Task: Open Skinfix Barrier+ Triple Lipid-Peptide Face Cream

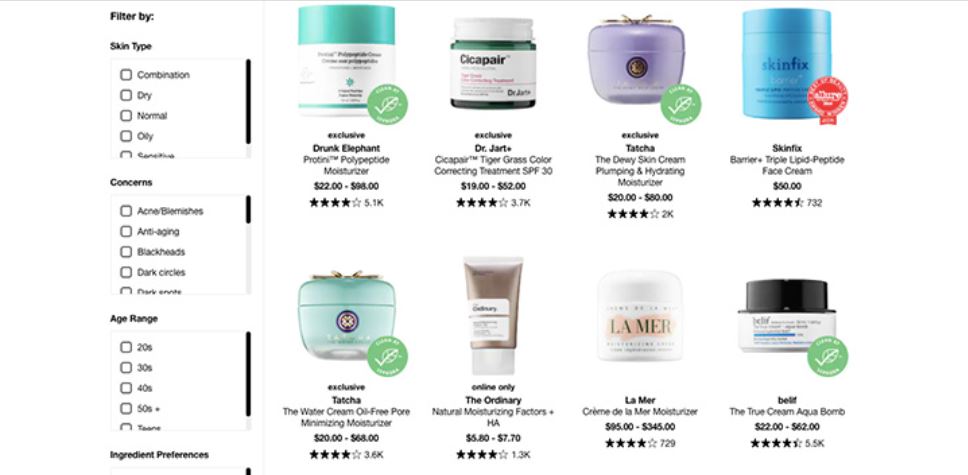Action: [786, 165]
